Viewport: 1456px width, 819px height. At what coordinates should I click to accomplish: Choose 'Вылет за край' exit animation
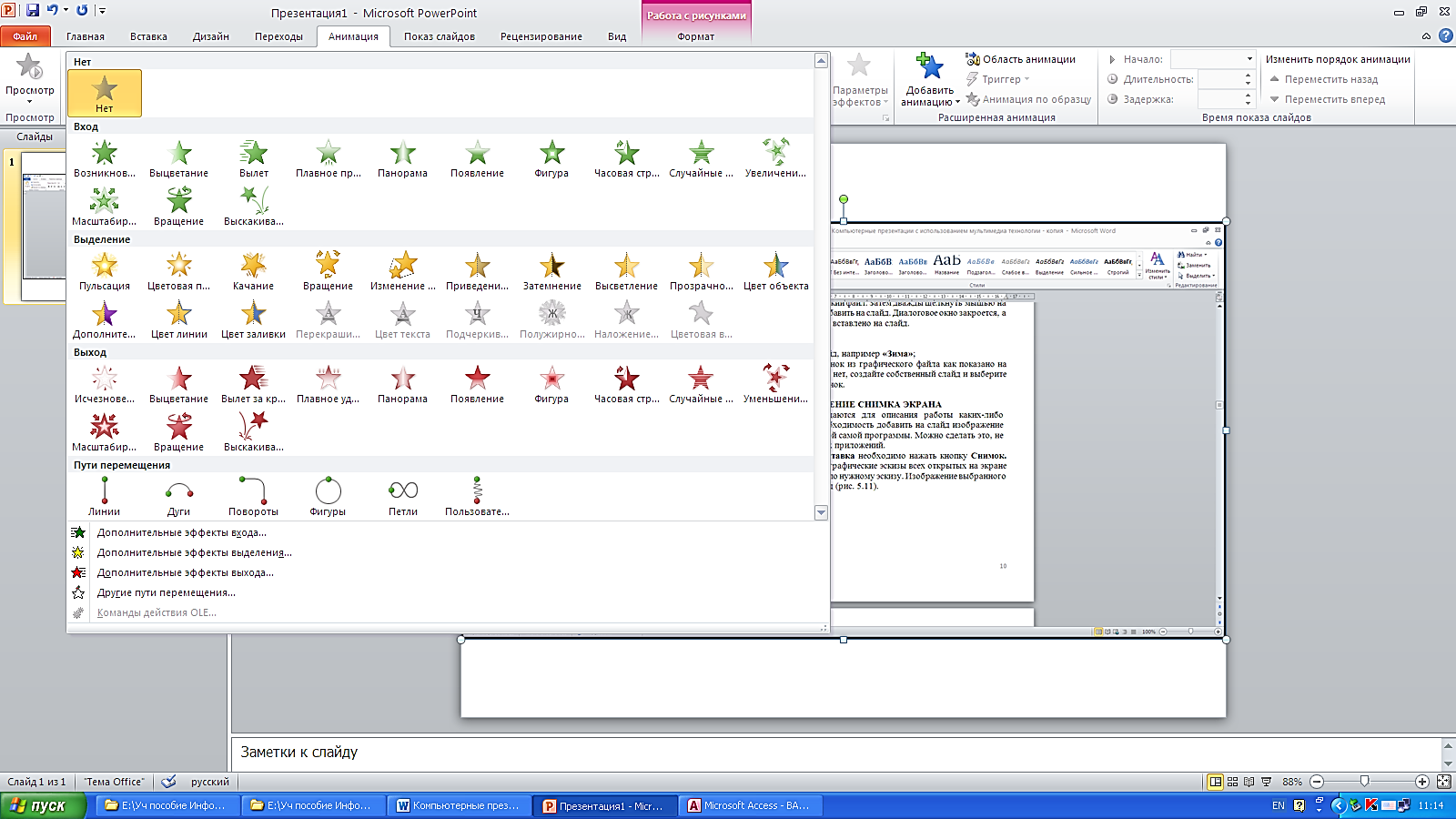coord(254,384)
